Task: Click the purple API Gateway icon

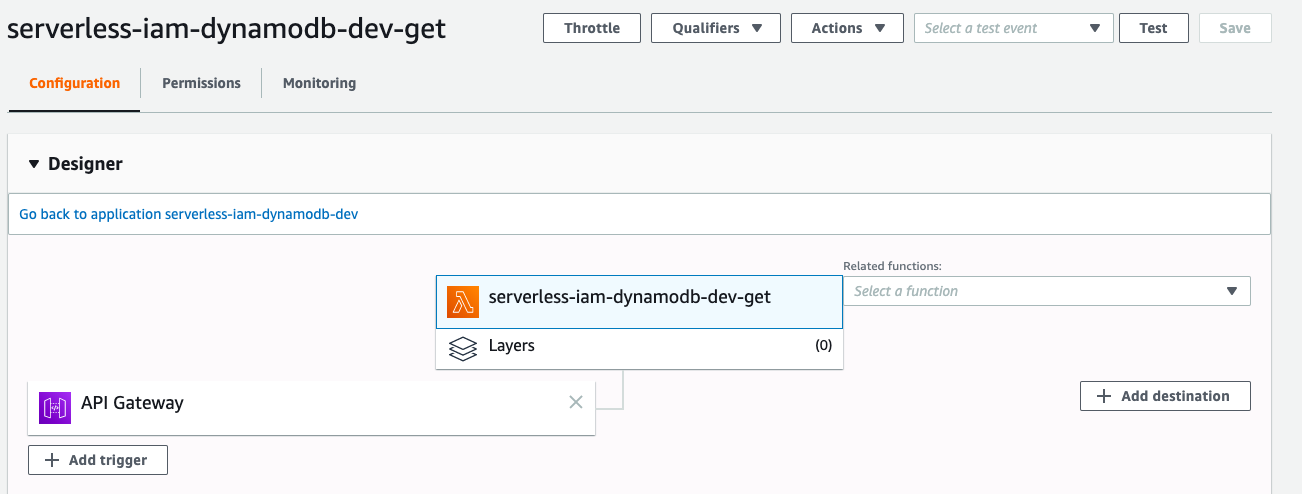Action: [x=55, y=408]
